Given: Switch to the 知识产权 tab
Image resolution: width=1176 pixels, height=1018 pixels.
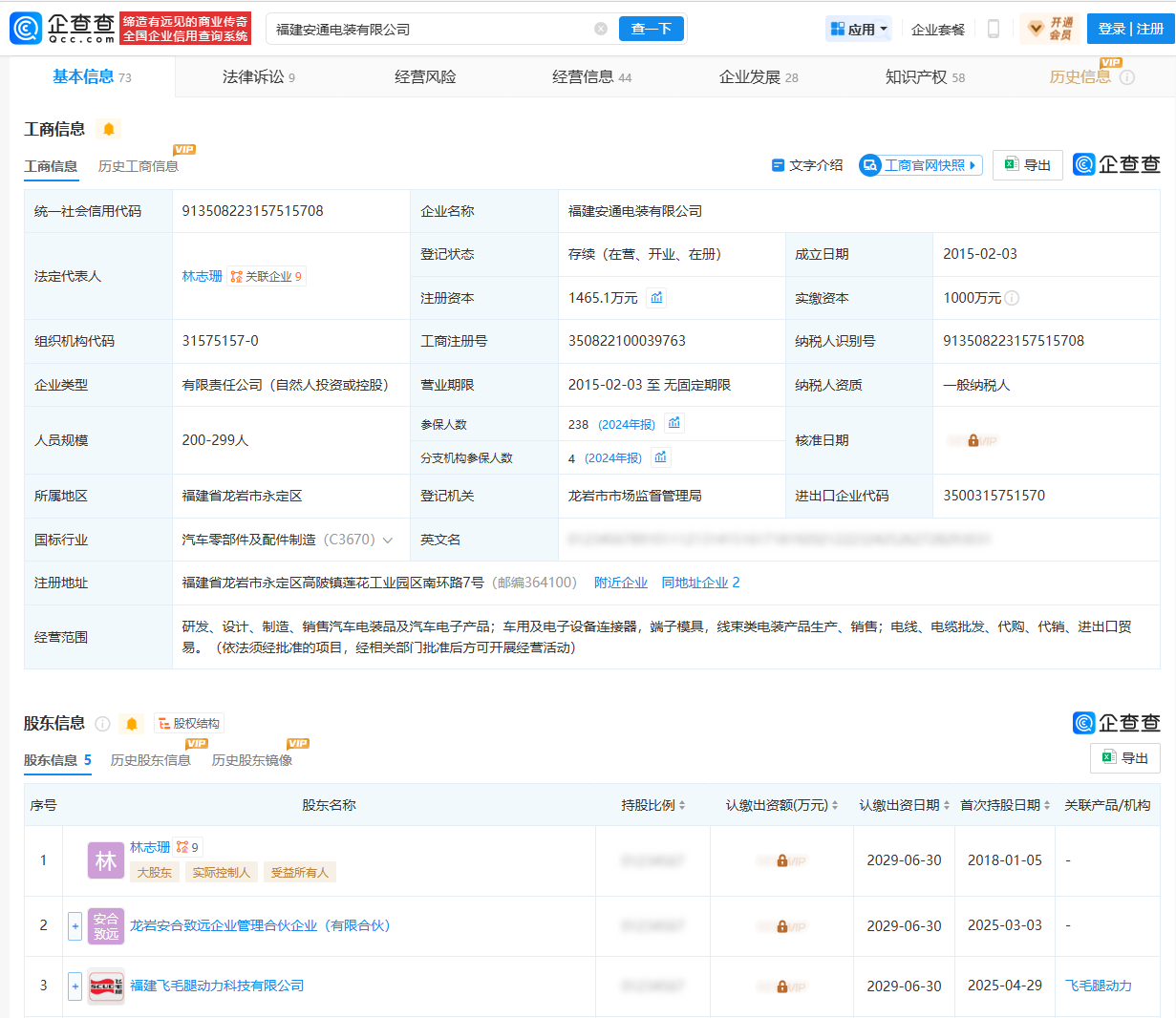Looking at the screenshot, I should coord(924,76).
